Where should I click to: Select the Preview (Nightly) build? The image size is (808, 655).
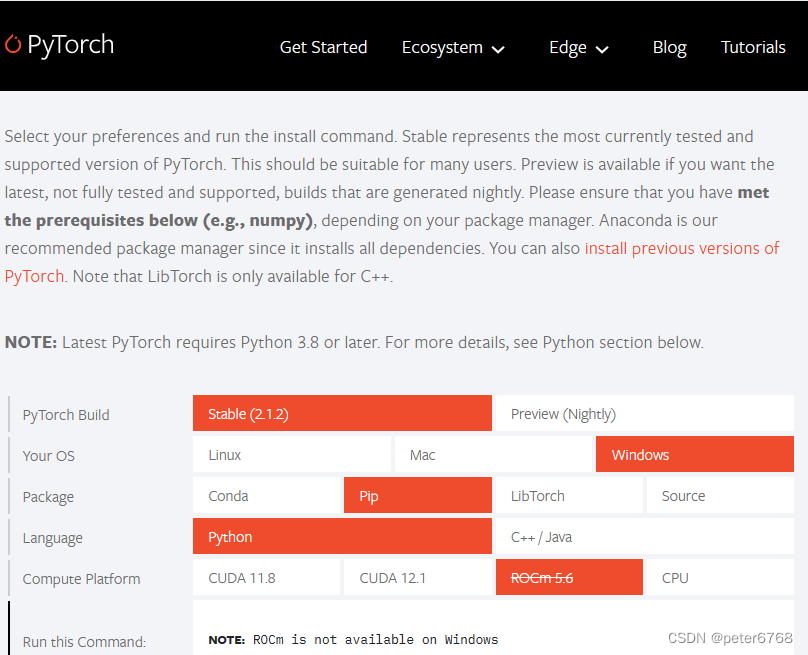tap(645, 413)
